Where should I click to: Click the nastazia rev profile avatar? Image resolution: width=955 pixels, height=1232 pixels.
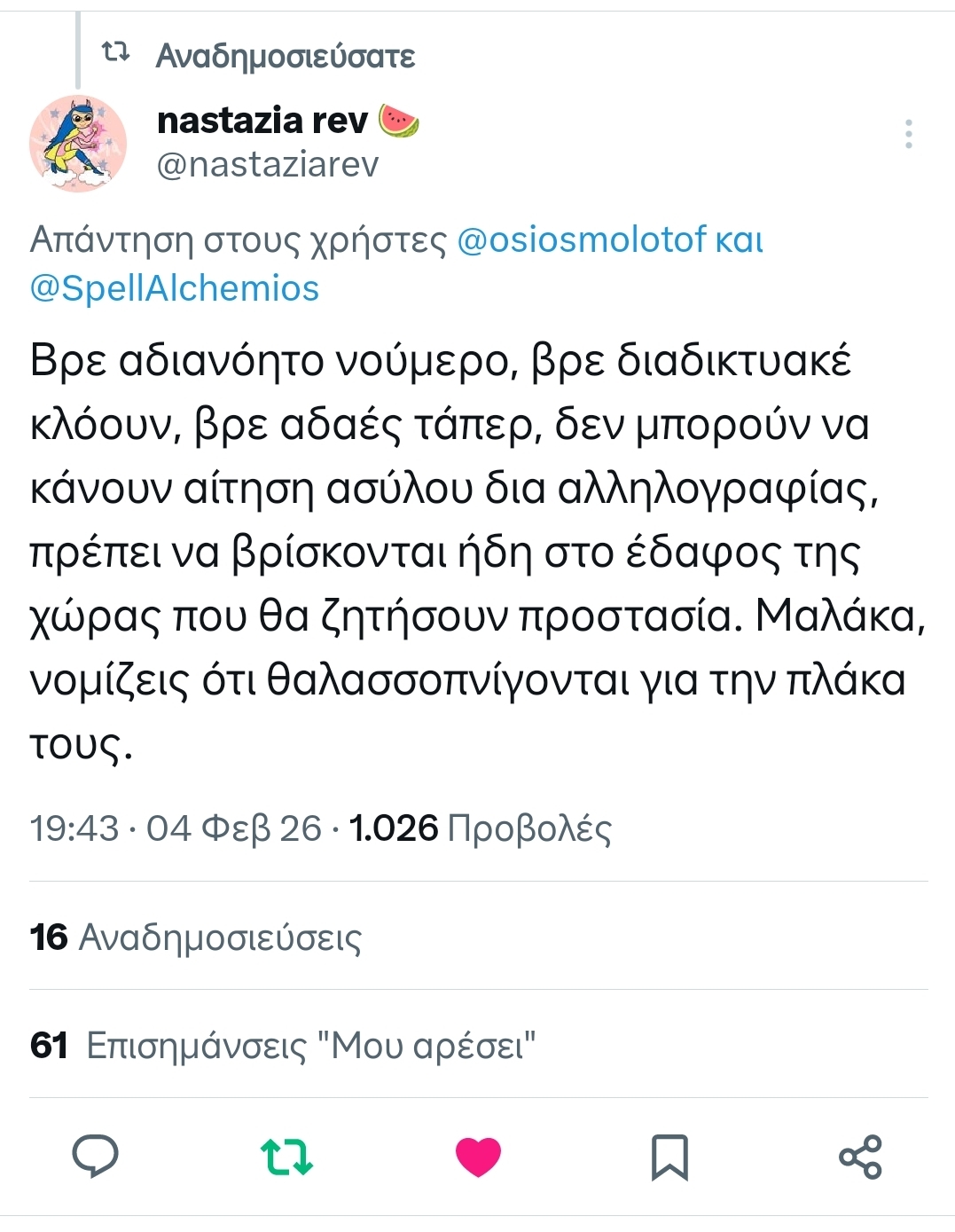tap(78, 143)
